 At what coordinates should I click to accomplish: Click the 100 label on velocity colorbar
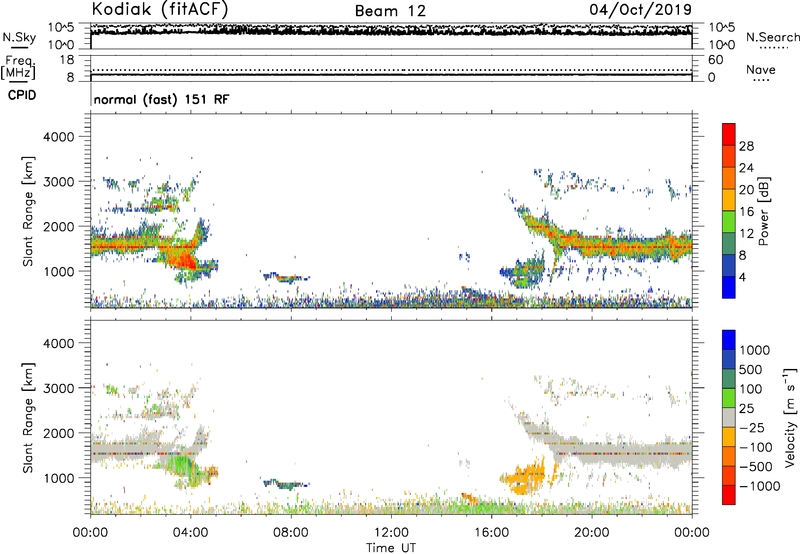point(751,389)
